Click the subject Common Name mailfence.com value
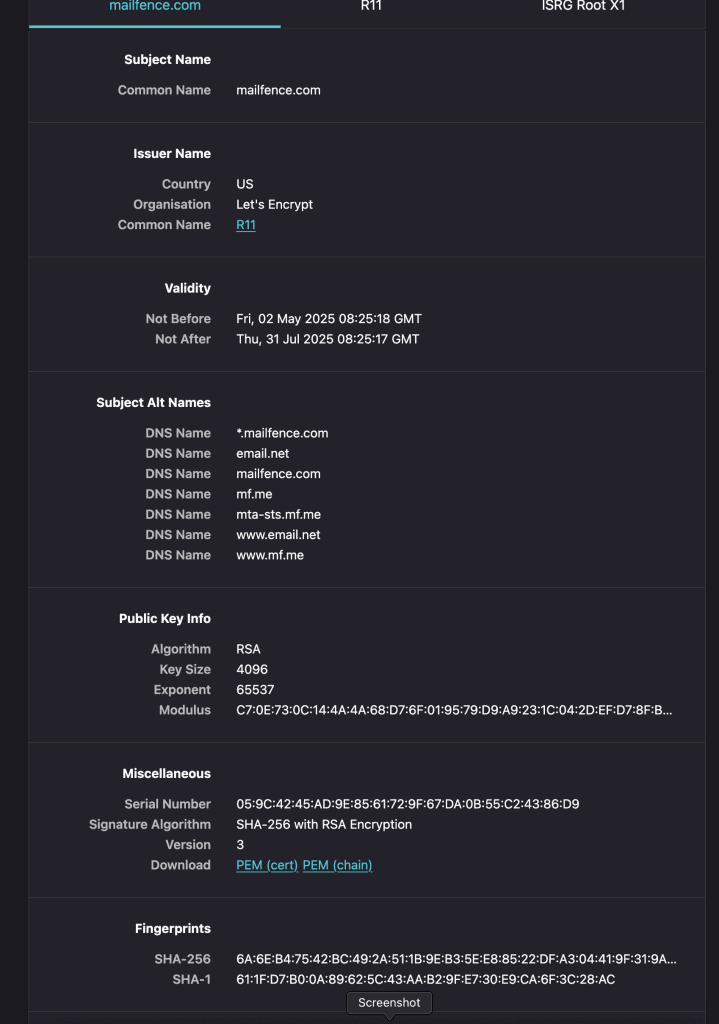 [x=278, y=90]
